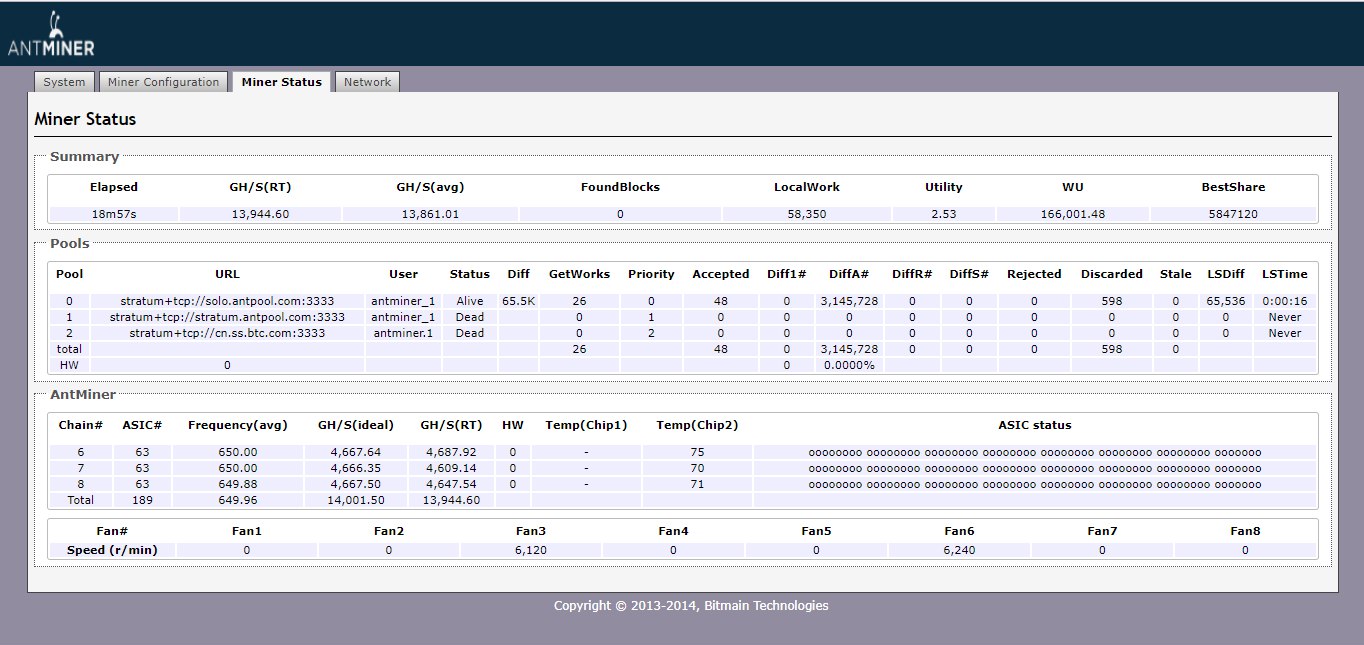Switch to Miner Configuration tab
1364x645 pixels.
click(x=163, y=82)
